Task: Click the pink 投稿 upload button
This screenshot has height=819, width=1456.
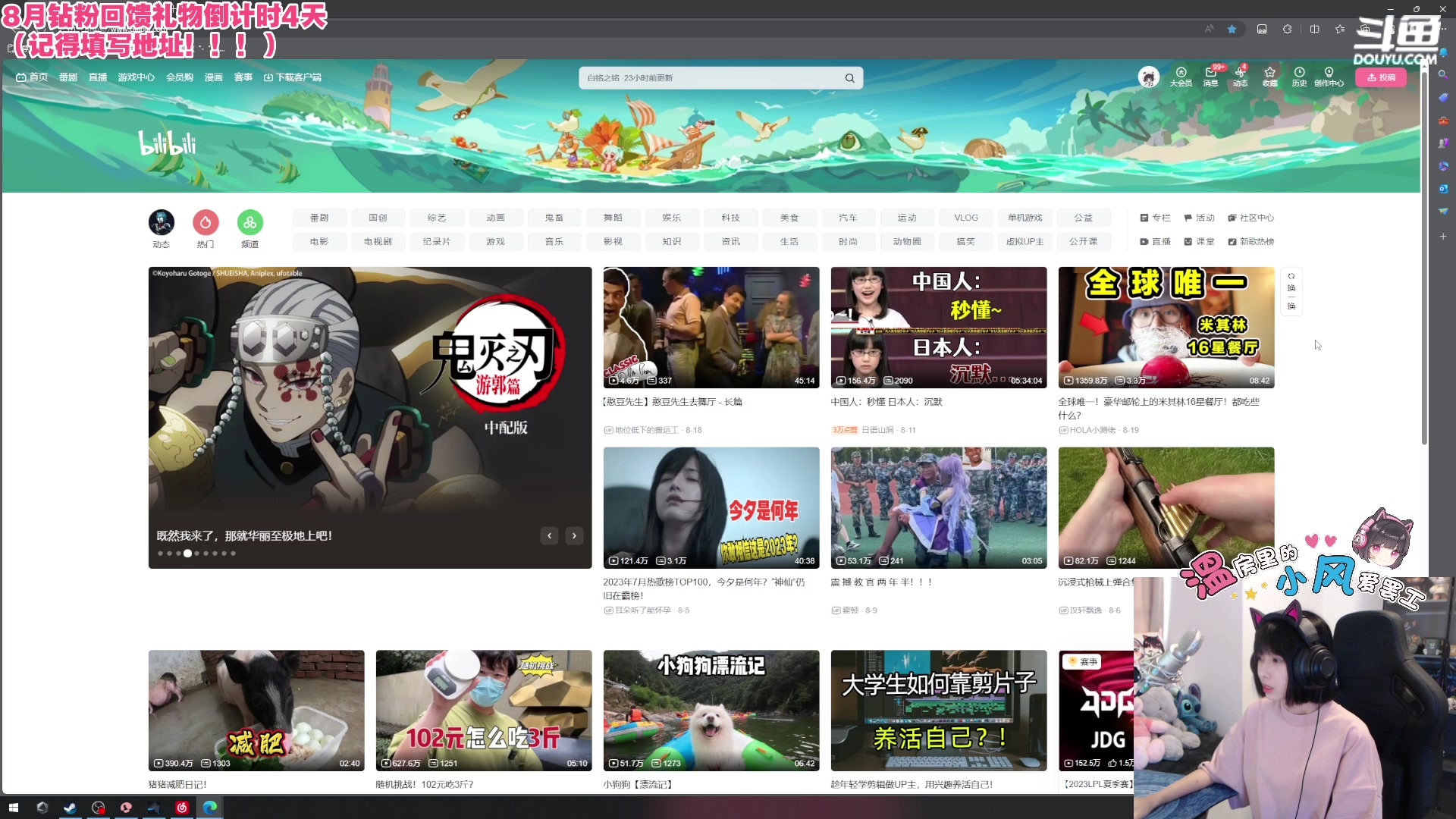Action: 1380,77
